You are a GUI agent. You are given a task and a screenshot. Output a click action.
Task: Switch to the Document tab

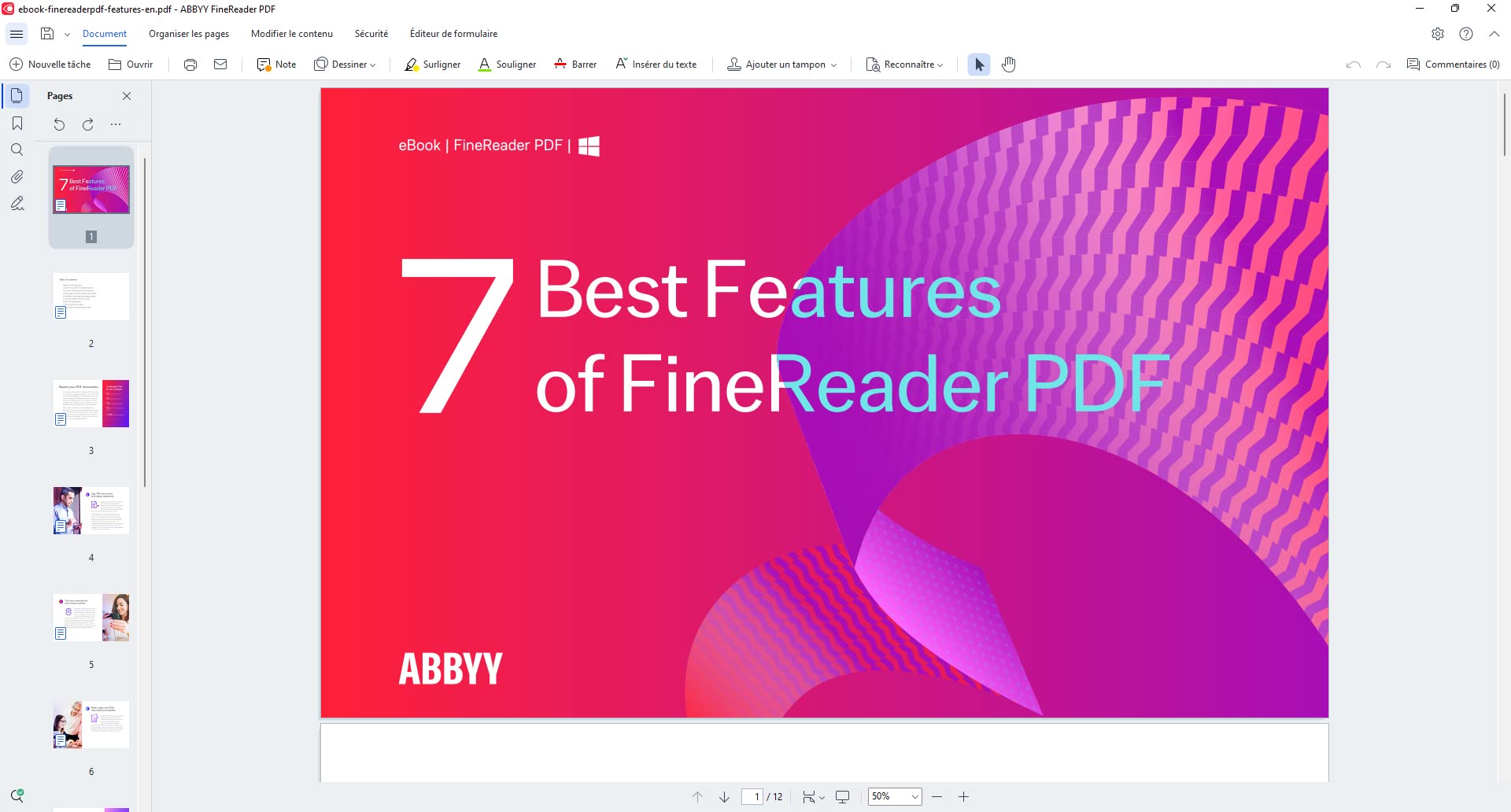click(x=105, y=34)
